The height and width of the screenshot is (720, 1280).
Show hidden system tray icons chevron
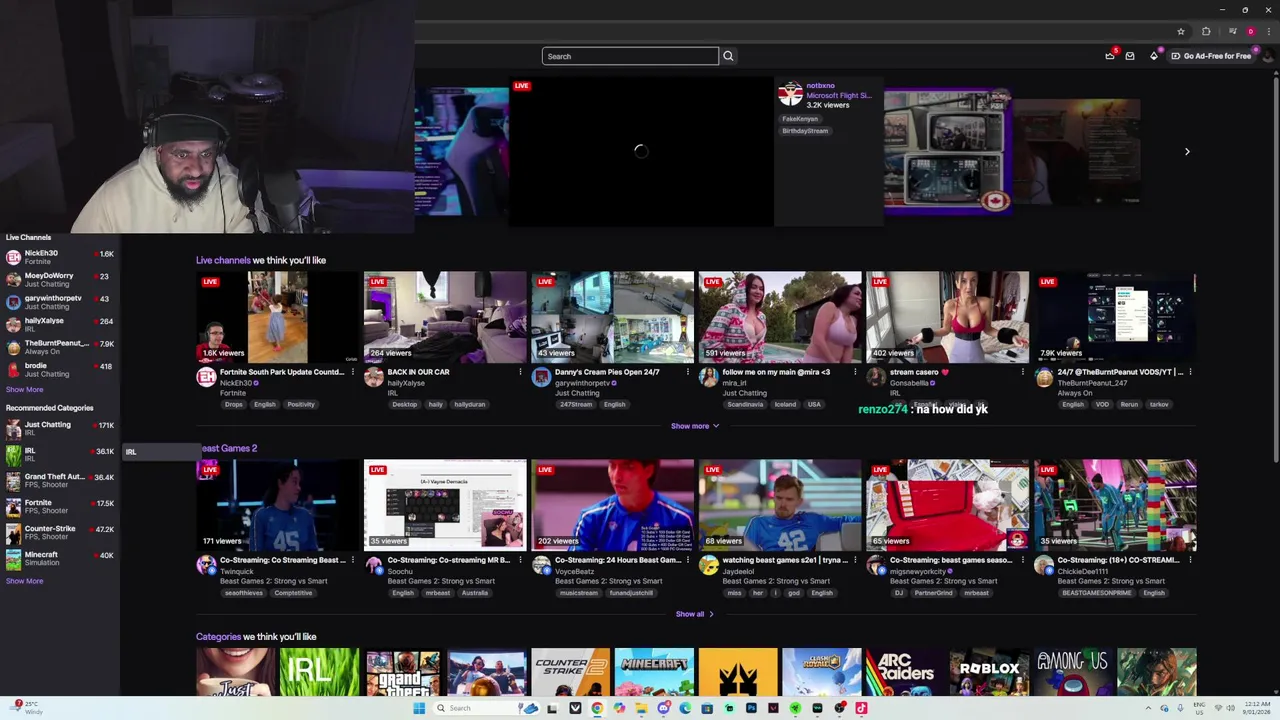(x=1149, y=708)
